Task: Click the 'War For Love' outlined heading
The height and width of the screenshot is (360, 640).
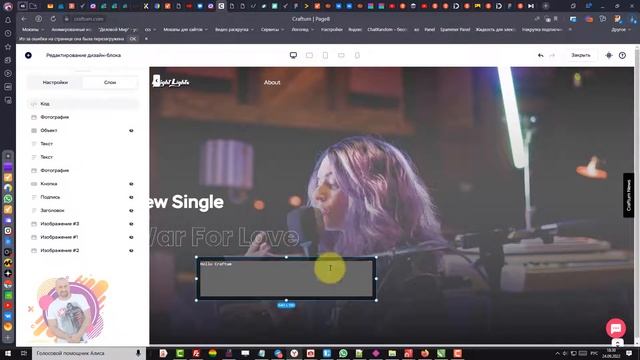Action: 224,237
